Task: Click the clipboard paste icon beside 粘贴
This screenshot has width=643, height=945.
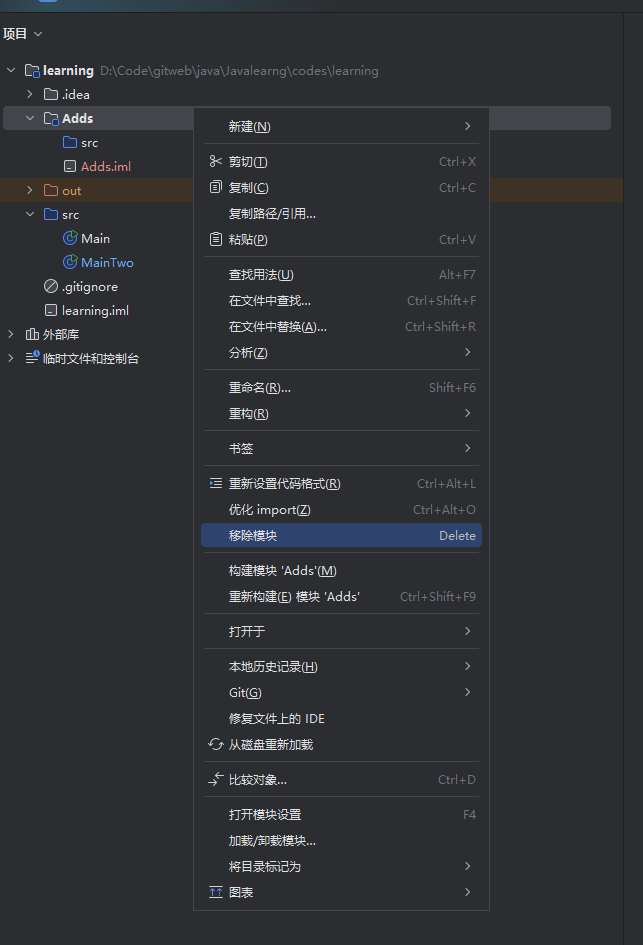Action: click(215, 240)
